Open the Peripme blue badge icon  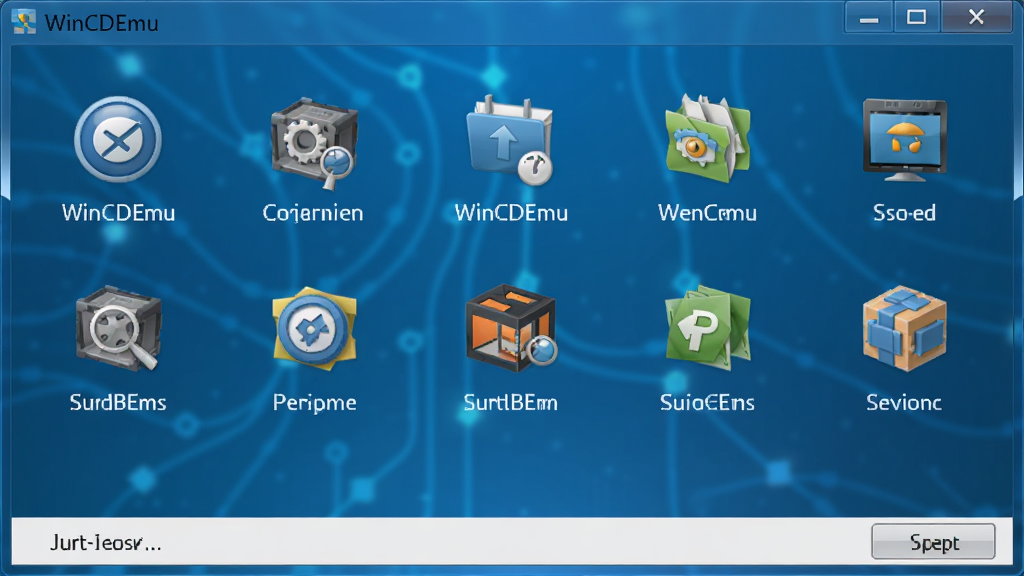(x=314, y=328)
